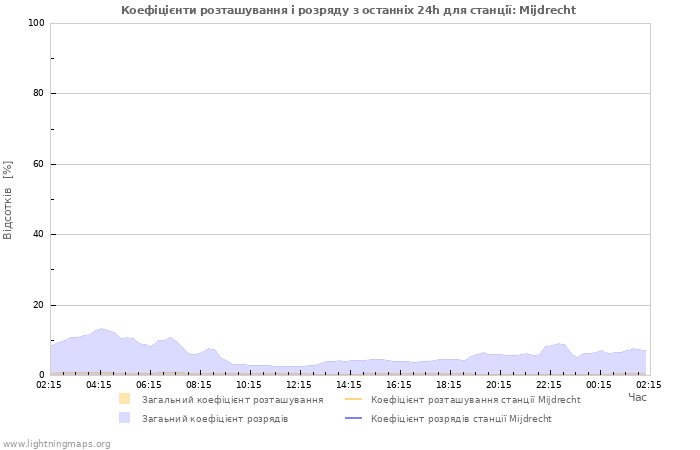Viewport: 700px width, 450px height.
Task: Click the orange 'Загальний коефіцієнт розташування' legend swatch
Action: [124, 399]
